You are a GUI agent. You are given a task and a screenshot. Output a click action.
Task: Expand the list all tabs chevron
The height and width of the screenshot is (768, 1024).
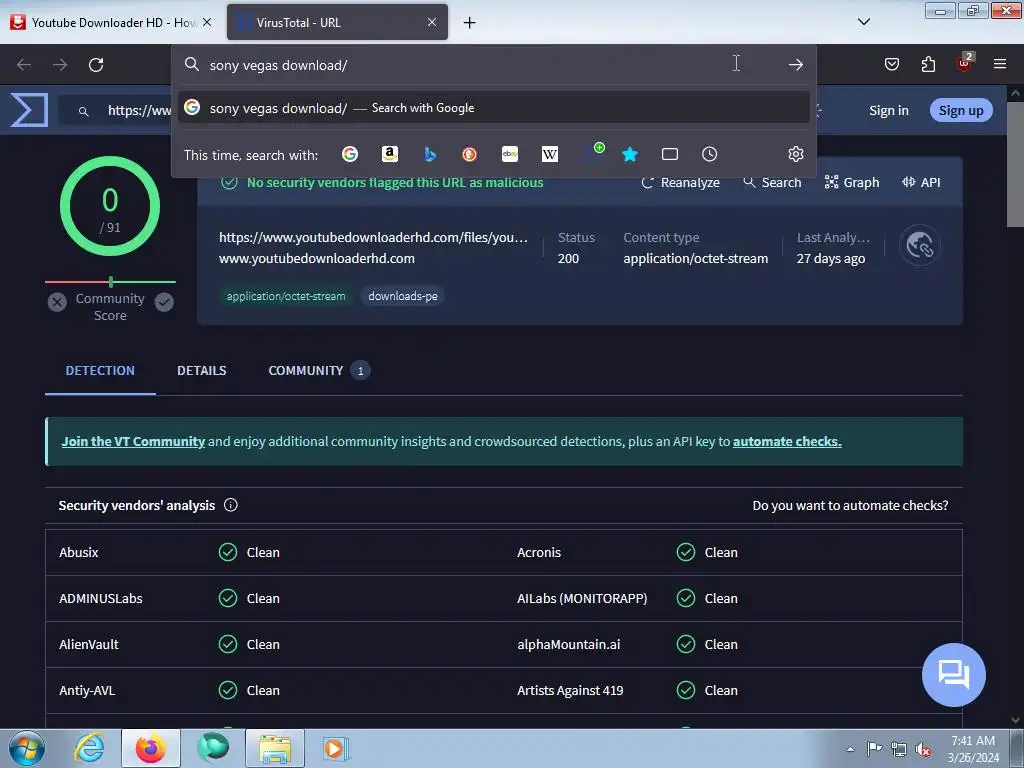863,22
